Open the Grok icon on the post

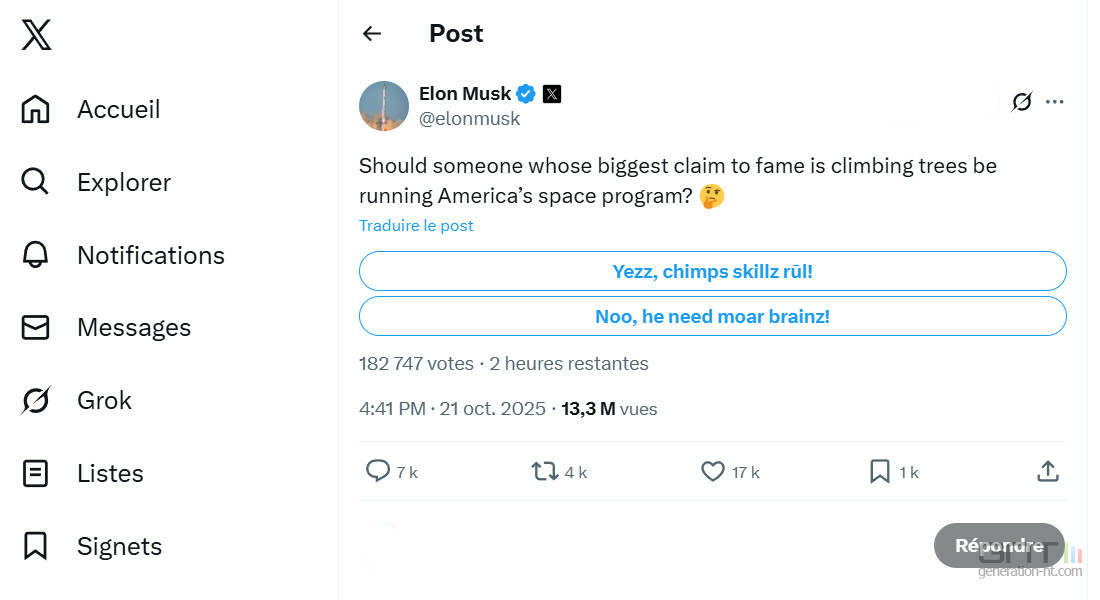point(1021,102)
